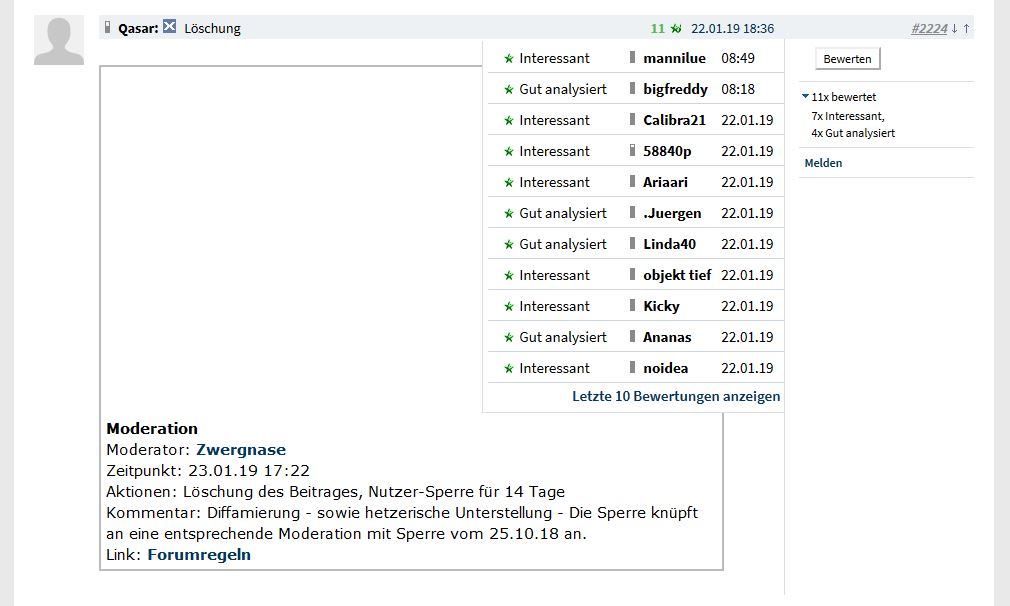The width and height of the screenshot is (1010, 606).
Task: Open moderator Zwergnase's profile
Action: pyautogui.click(x=241, y=450)
